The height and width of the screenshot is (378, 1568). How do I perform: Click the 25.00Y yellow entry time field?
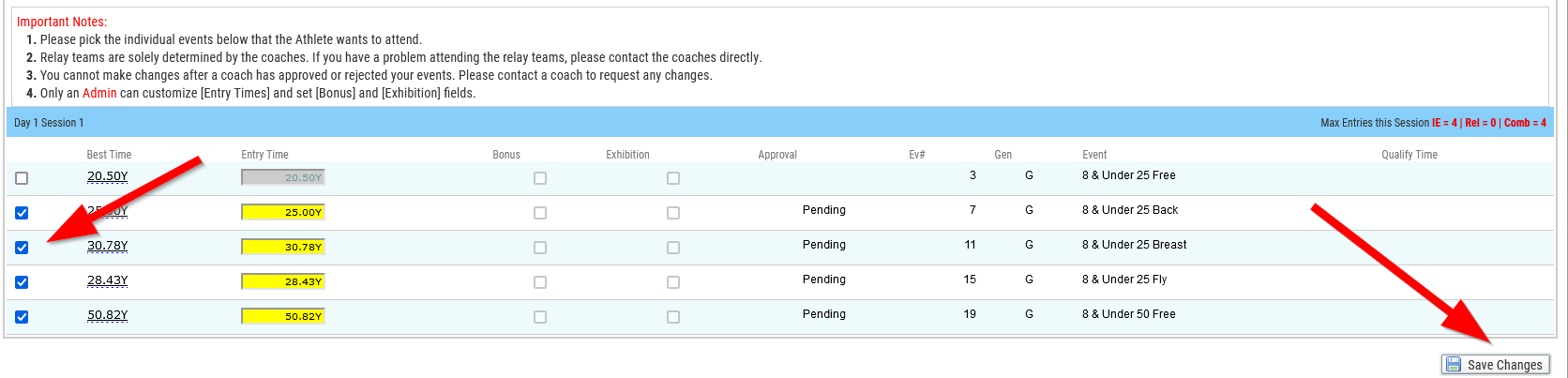point(282,212)
